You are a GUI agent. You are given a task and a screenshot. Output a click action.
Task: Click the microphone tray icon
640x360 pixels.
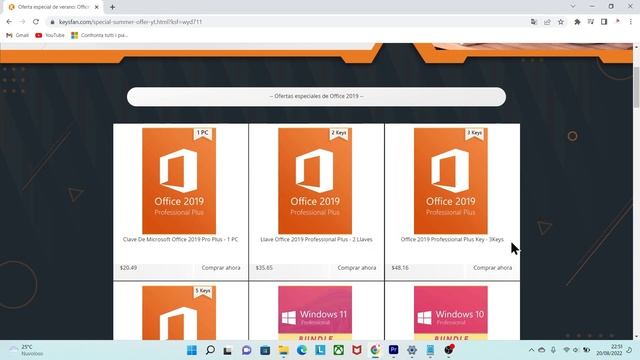tap(553, 350)
